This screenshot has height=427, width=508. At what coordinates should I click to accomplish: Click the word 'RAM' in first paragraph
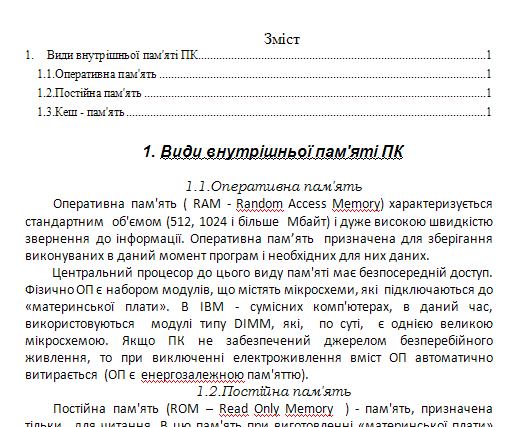click(207, 204)
